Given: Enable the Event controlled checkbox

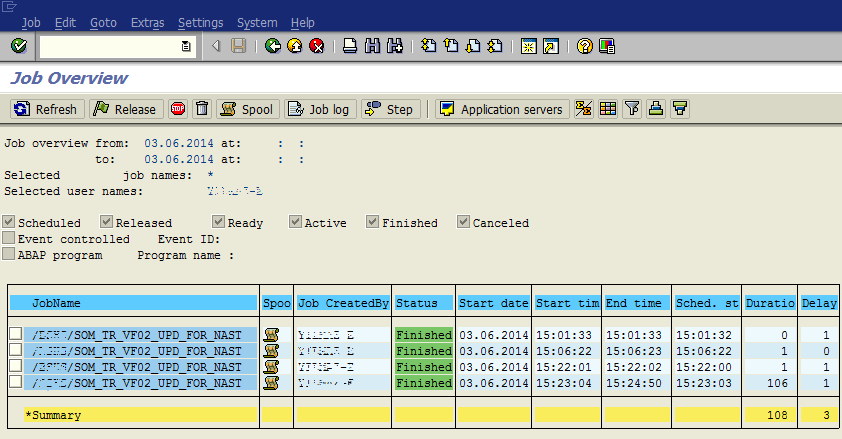Looking at the screenshot, I should click(9, 237).
